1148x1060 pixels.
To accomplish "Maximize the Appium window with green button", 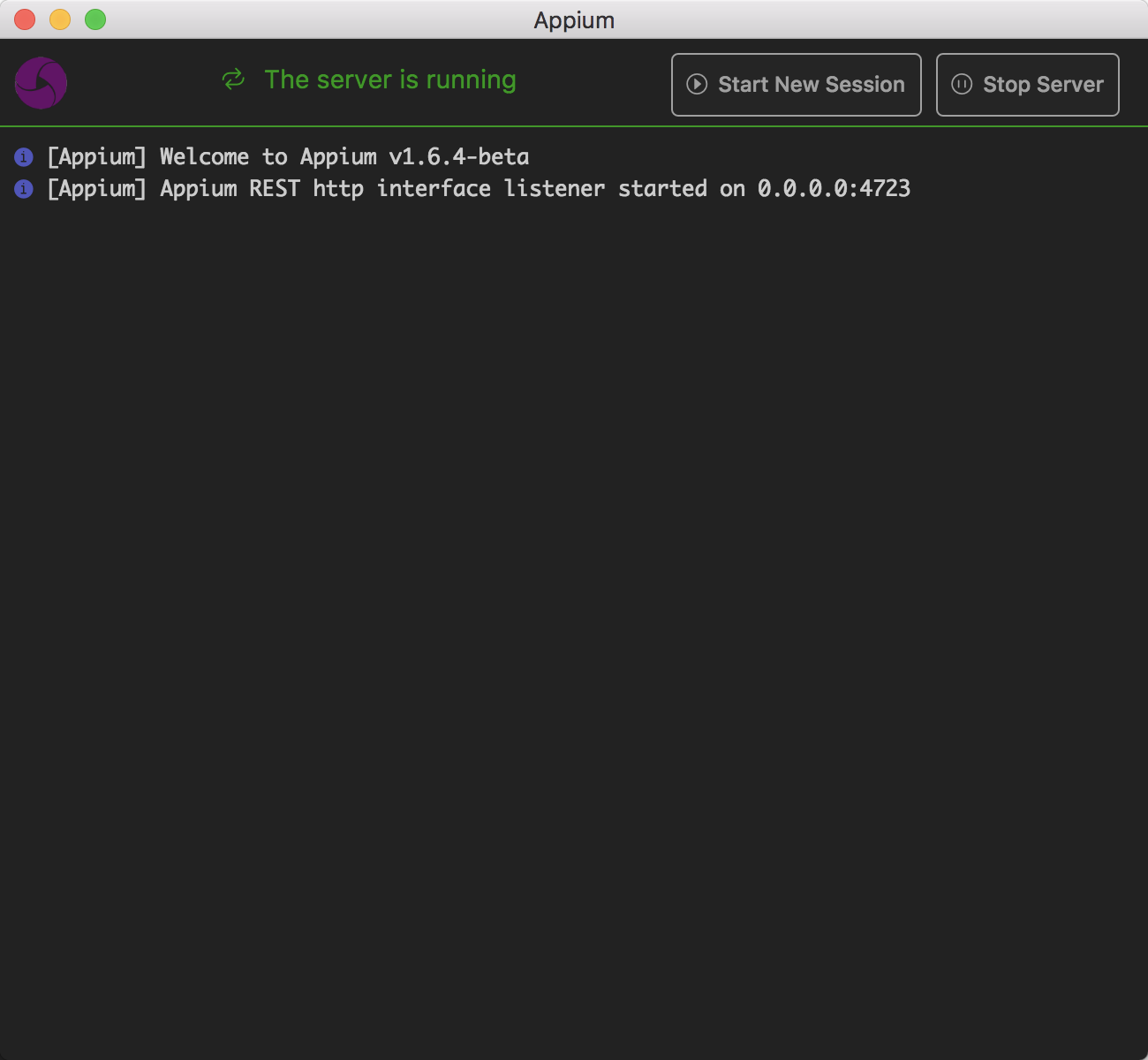I will pos(95,19).
